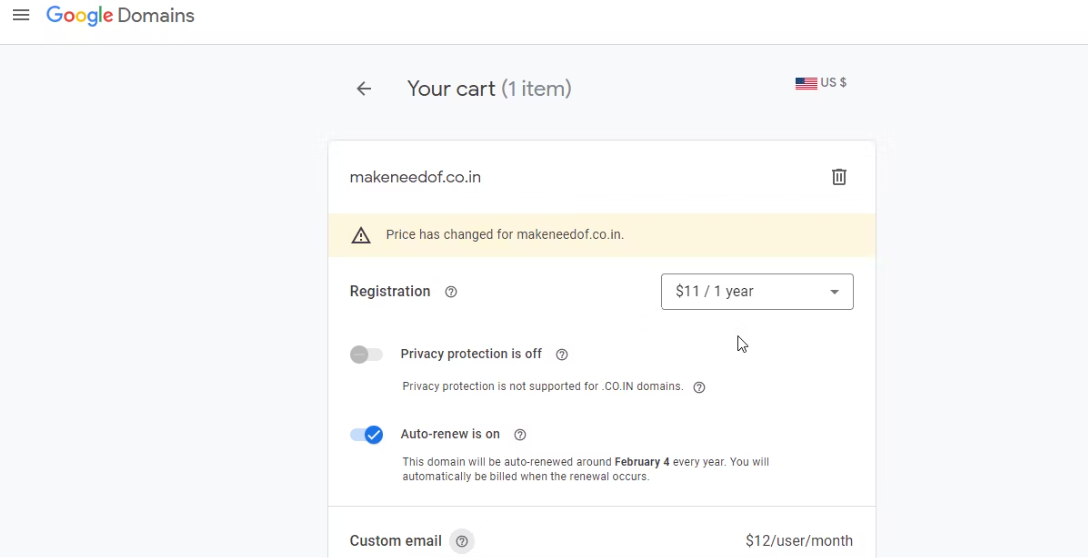This screenshot has height=558, width=1088.
Task: Click the warning triangle in the price notice
Action: (x=361, y=236)
